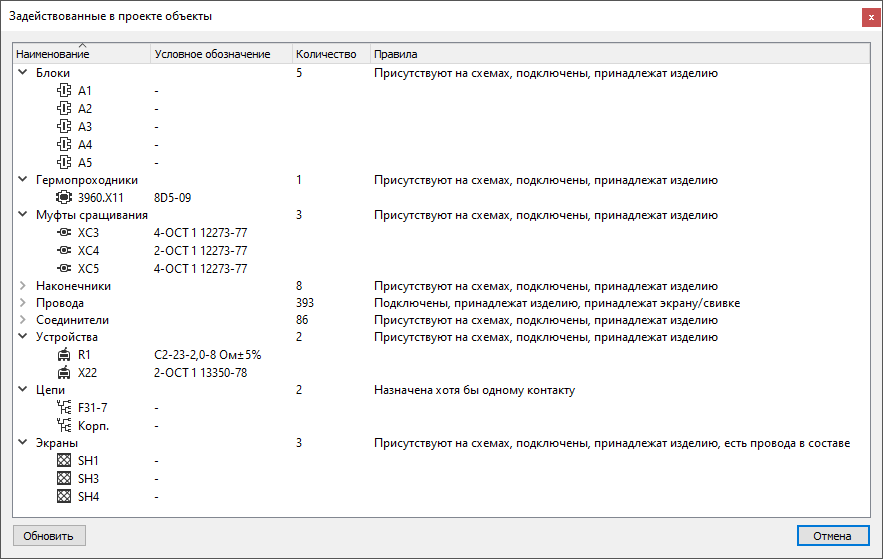Select the block icon beside A4
883x559 pixels.
pyautogui.click(x=66, y=145)
